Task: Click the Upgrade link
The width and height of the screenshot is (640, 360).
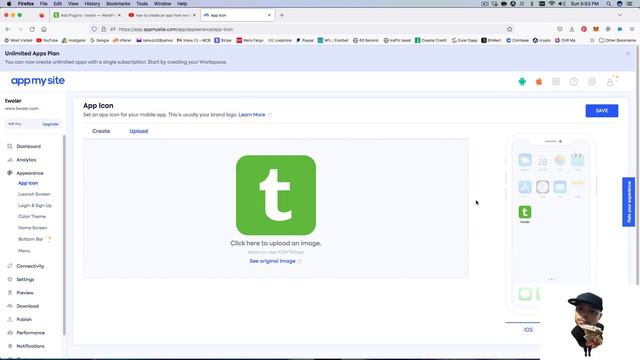Action: tap(50, 124)
